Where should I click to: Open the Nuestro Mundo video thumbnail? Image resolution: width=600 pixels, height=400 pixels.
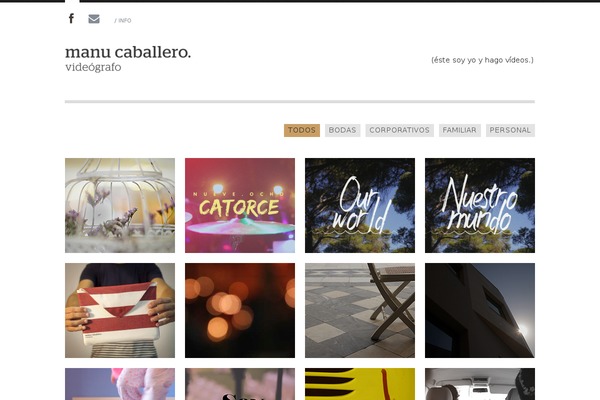480,205
